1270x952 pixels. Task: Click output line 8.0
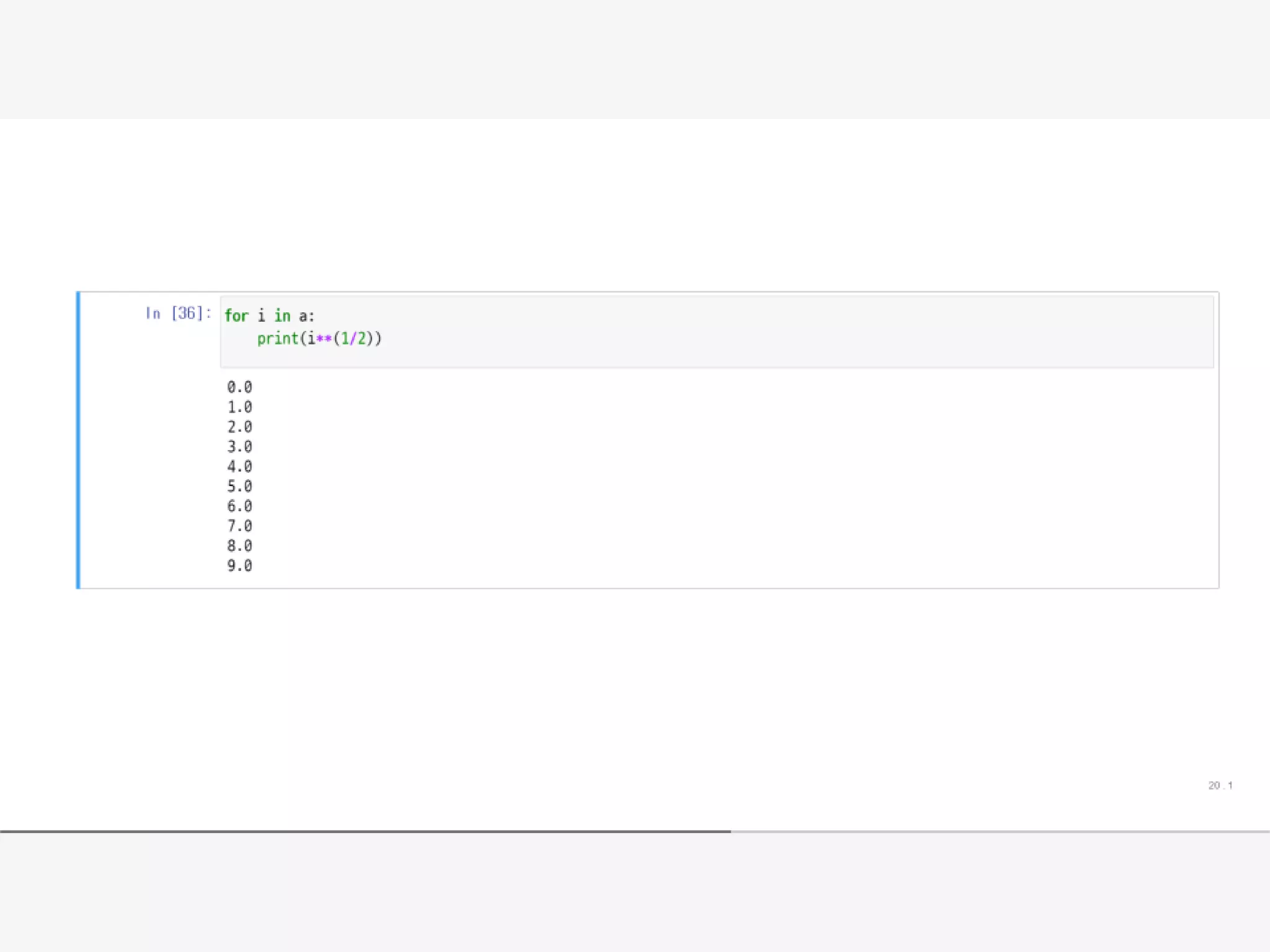tap(239, 546)
